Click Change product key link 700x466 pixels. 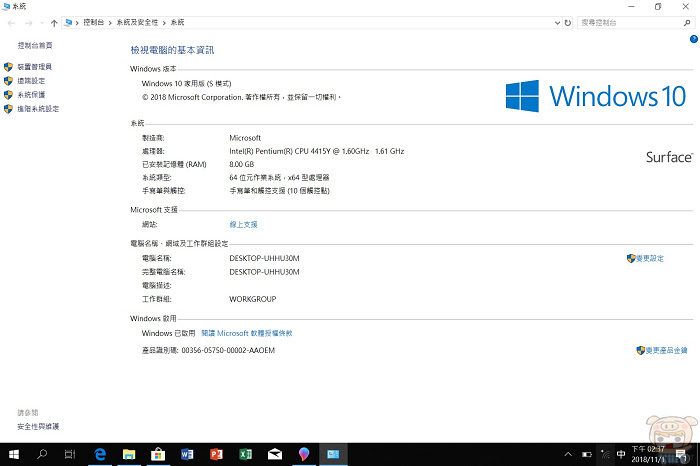pos(666,350)
